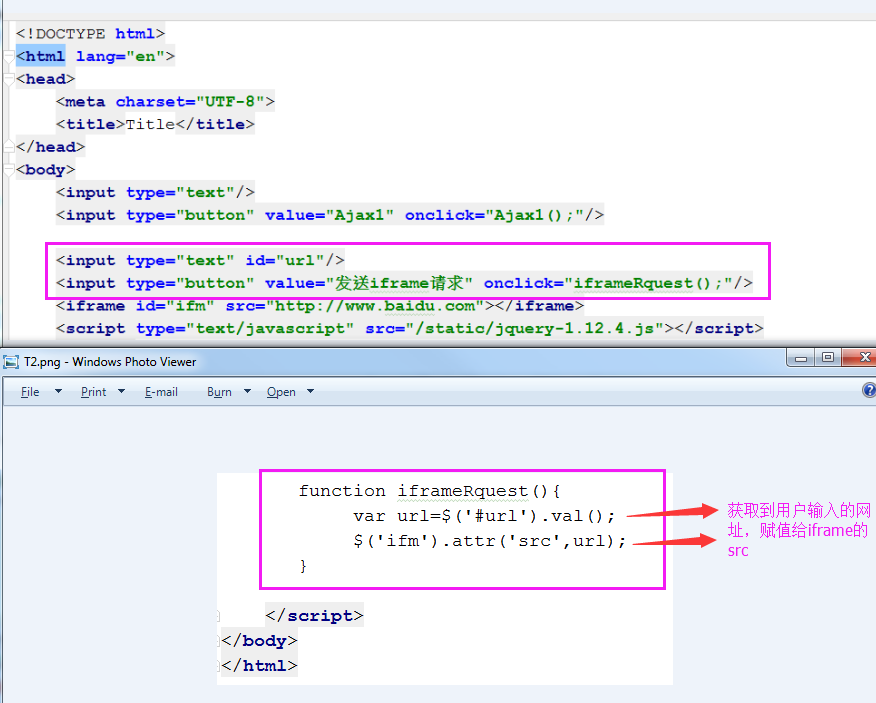Click the T2.png - Windows Photo Viewer title
Viewport: 876px width, 703px height.
click(x=110, y=362)
